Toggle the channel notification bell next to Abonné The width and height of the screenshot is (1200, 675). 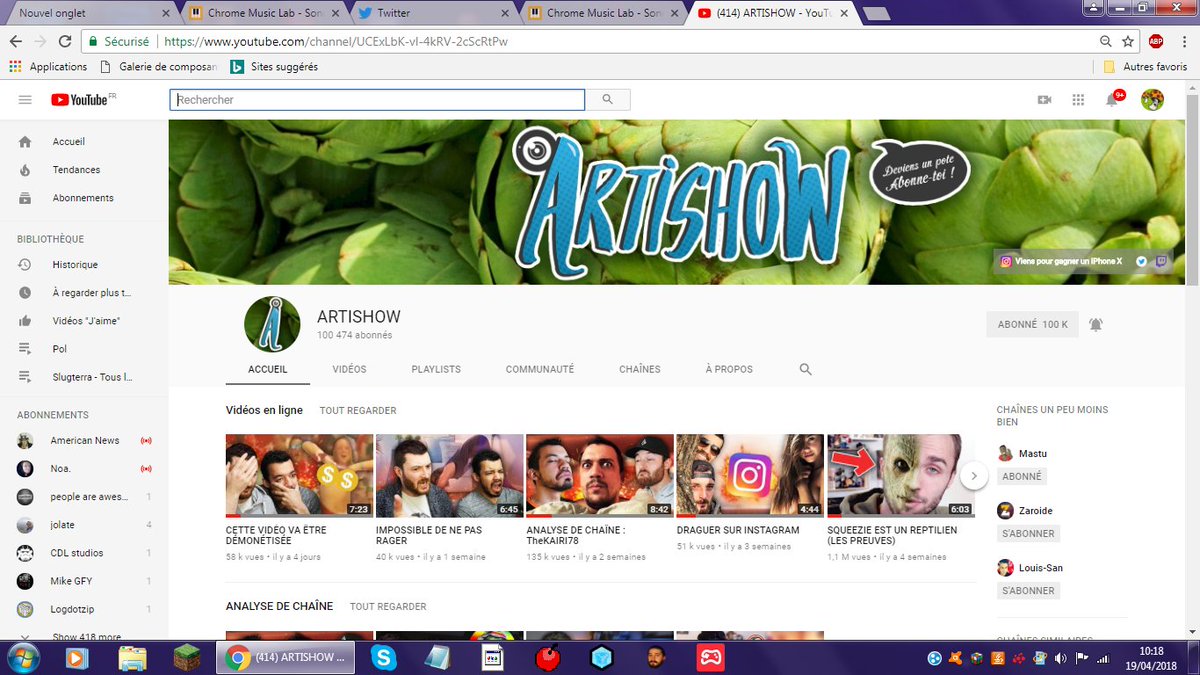pyautogui.click(x=1096, y=324)
